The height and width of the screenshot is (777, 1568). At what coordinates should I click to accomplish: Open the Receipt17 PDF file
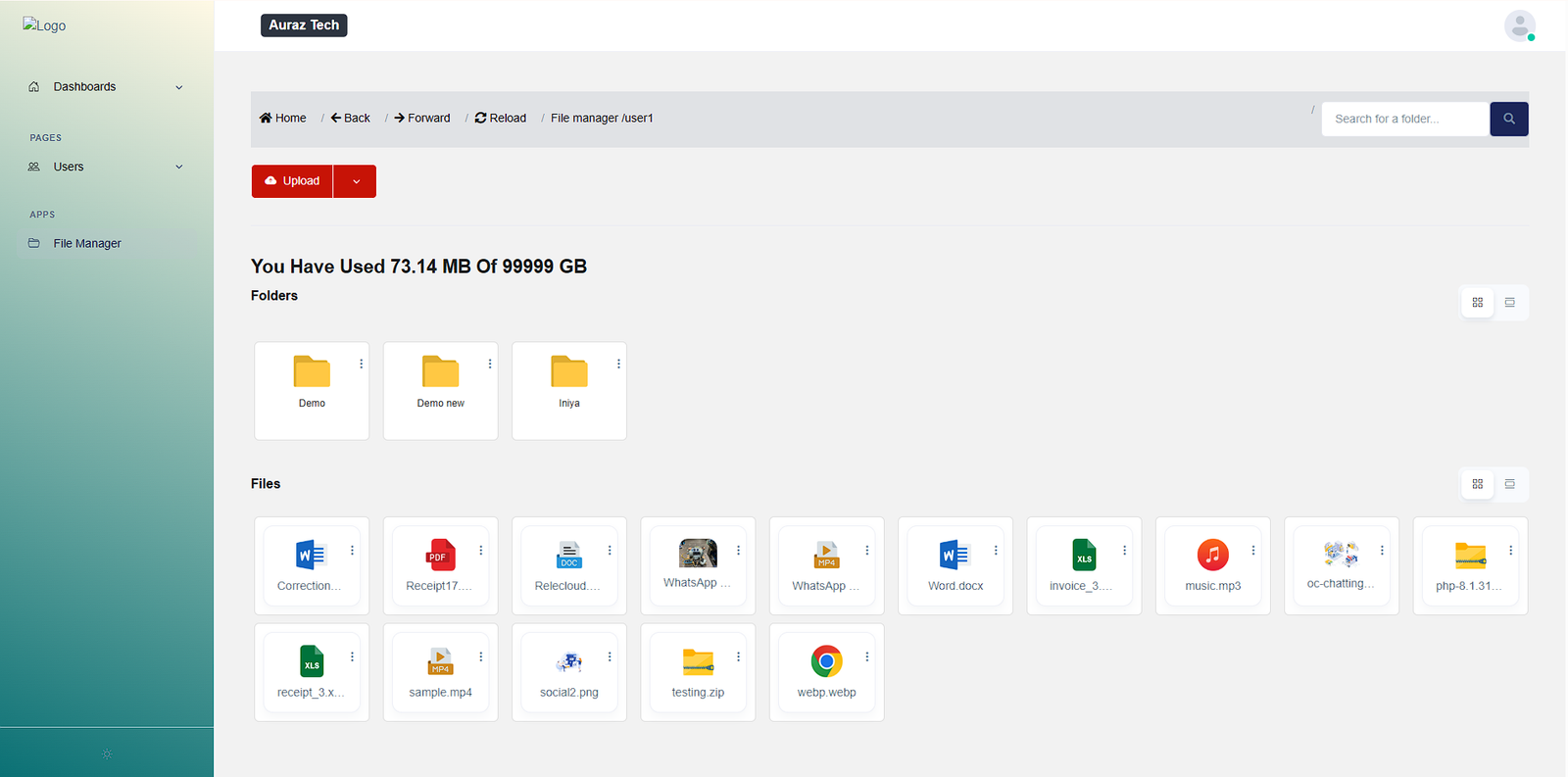(x=440, y=556)
